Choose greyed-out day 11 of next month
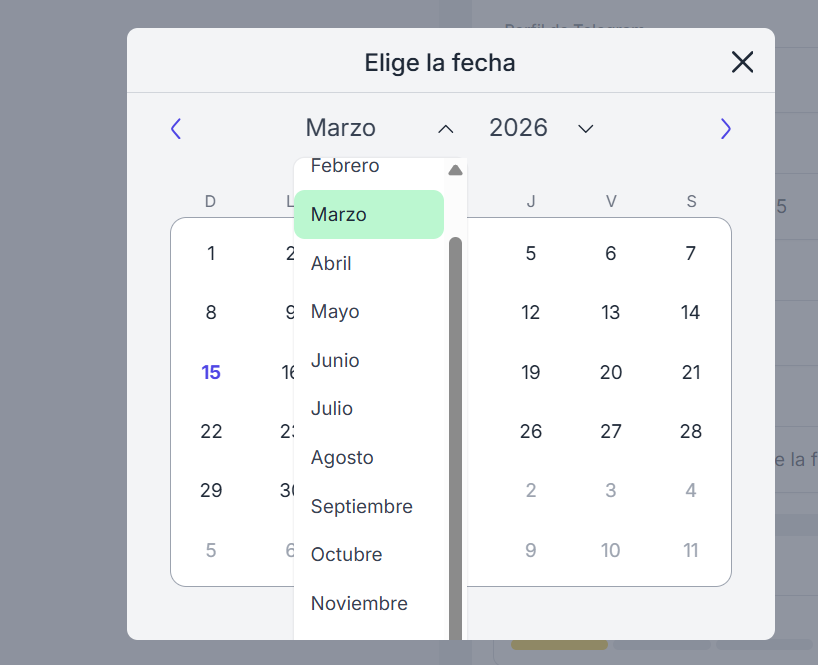 691,550
